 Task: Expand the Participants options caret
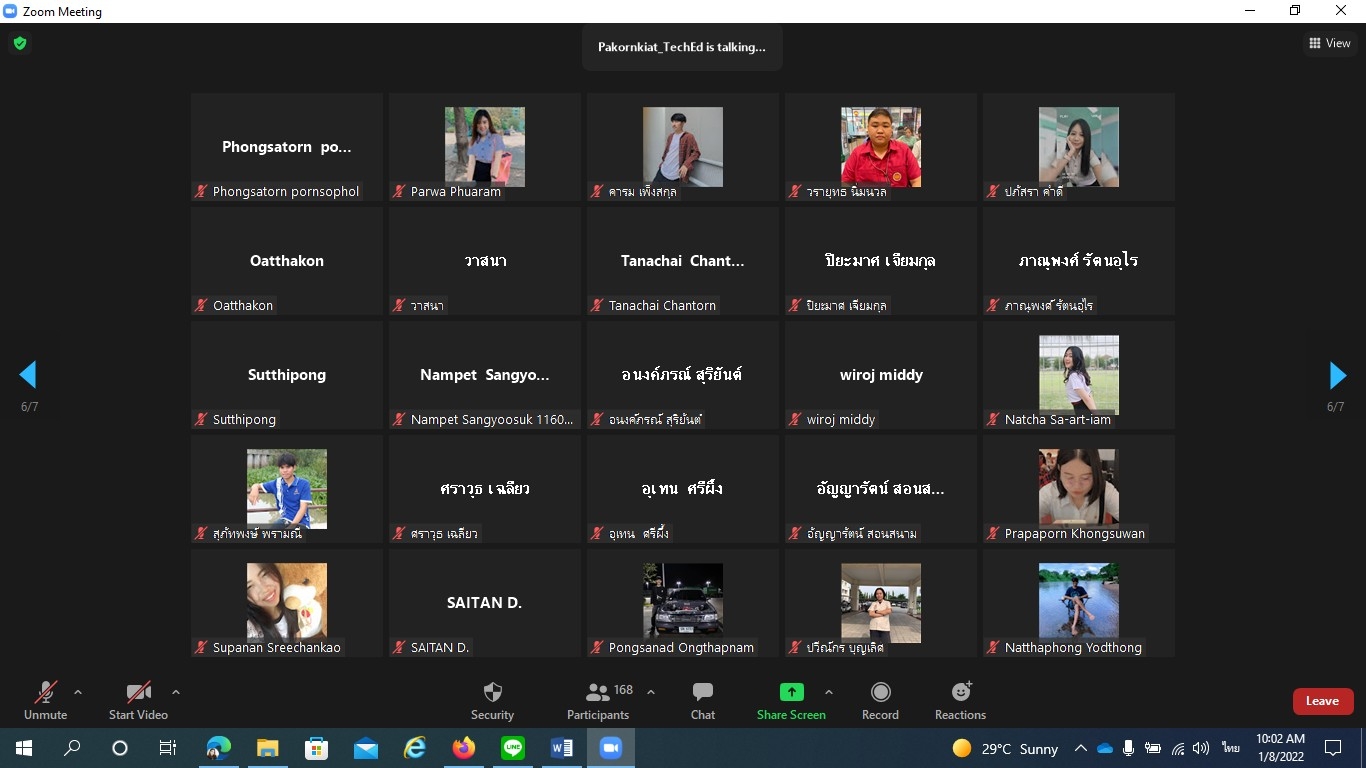point(651,692)
